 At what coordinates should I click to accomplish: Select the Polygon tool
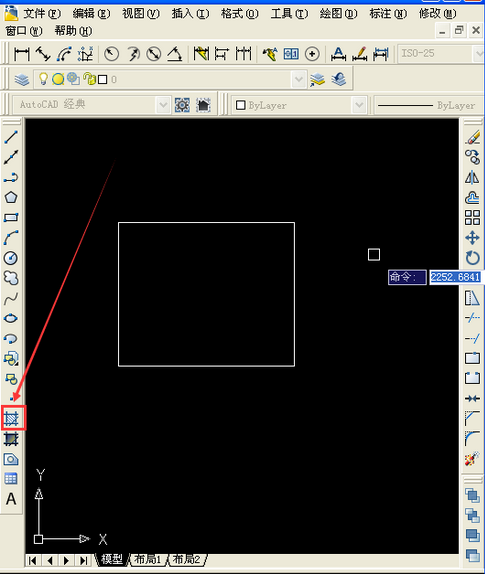[x=11, y=198]
